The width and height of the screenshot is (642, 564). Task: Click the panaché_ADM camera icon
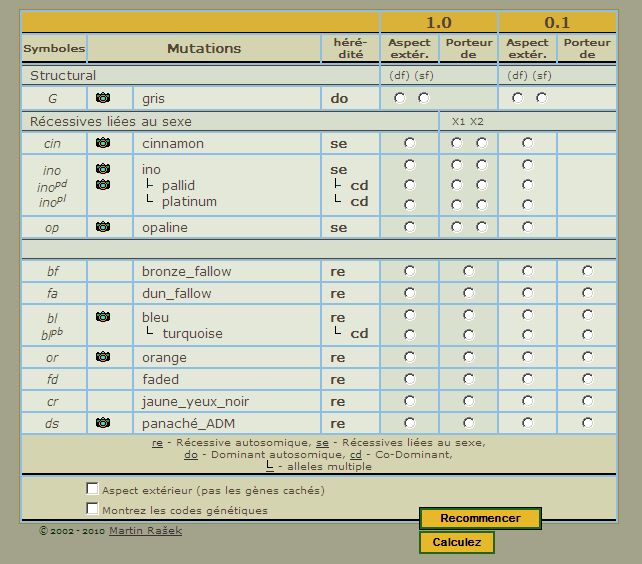click(x=102, y=423)
